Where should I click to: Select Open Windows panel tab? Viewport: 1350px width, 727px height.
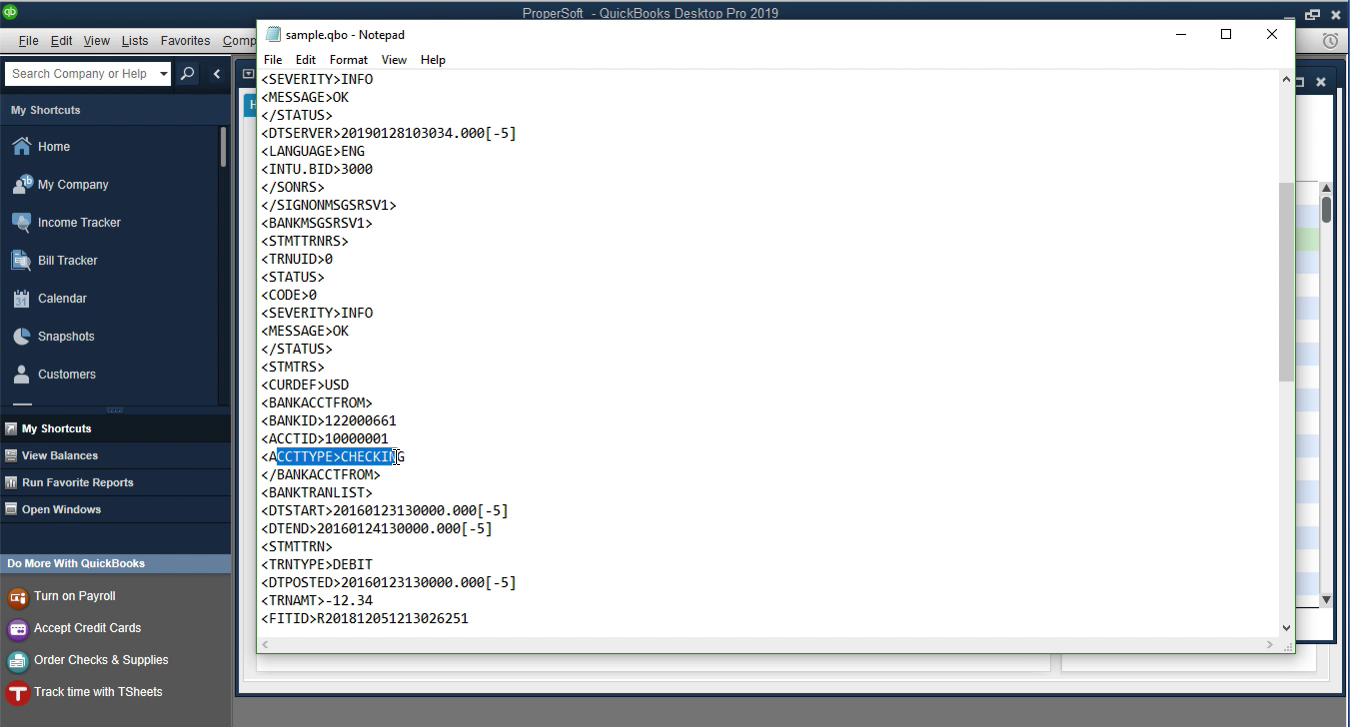pos(116,509)
